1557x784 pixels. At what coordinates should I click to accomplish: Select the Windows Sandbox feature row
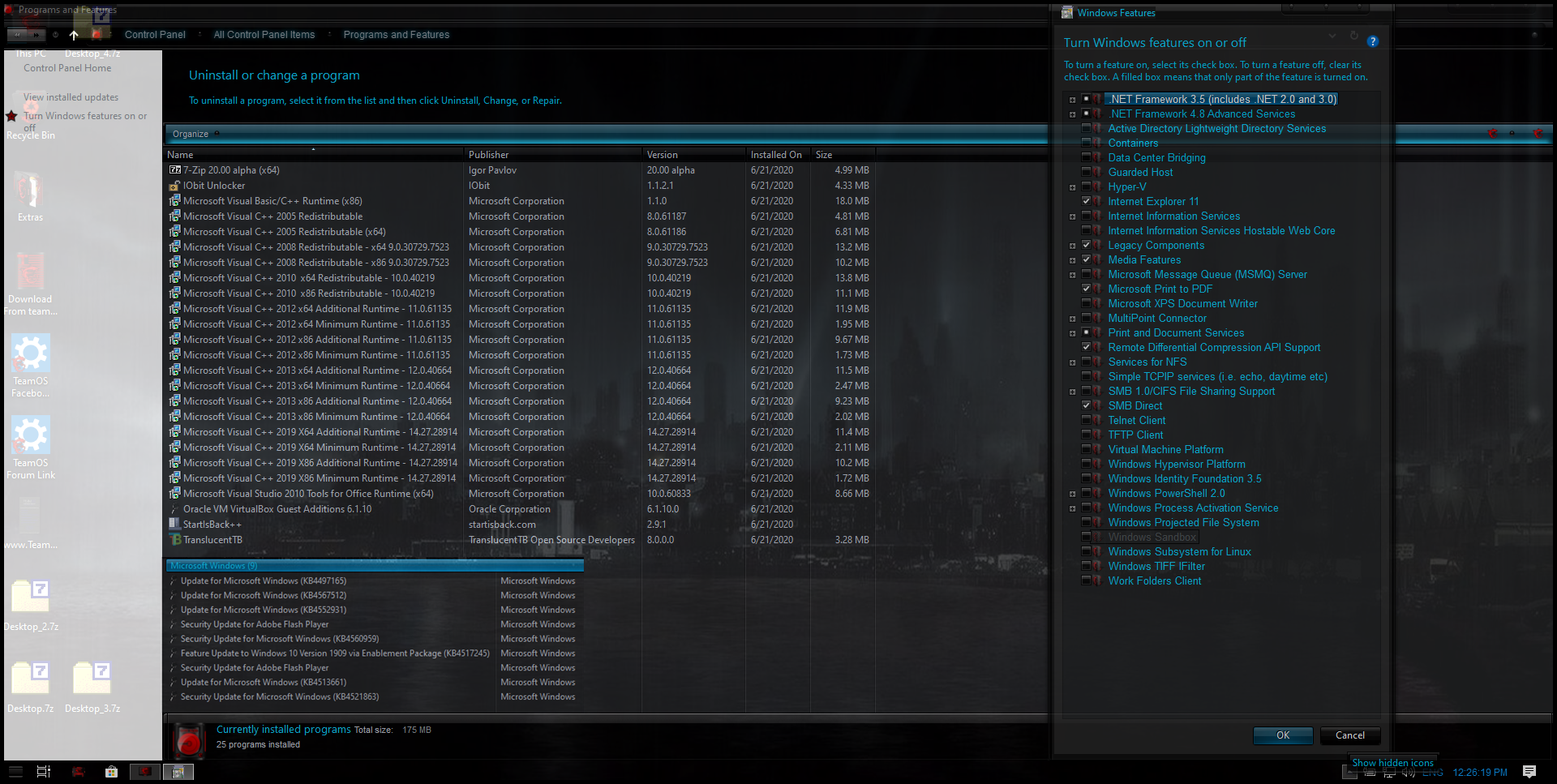1152,538
